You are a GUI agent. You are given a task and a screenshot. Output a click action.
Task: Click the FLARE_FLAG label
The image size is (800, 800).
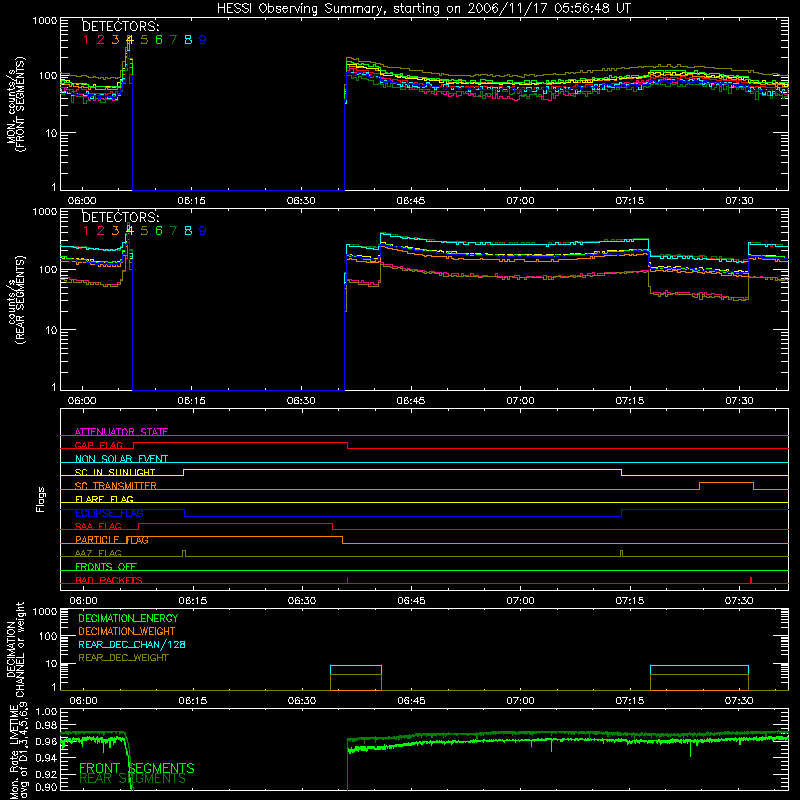[104, 499]
